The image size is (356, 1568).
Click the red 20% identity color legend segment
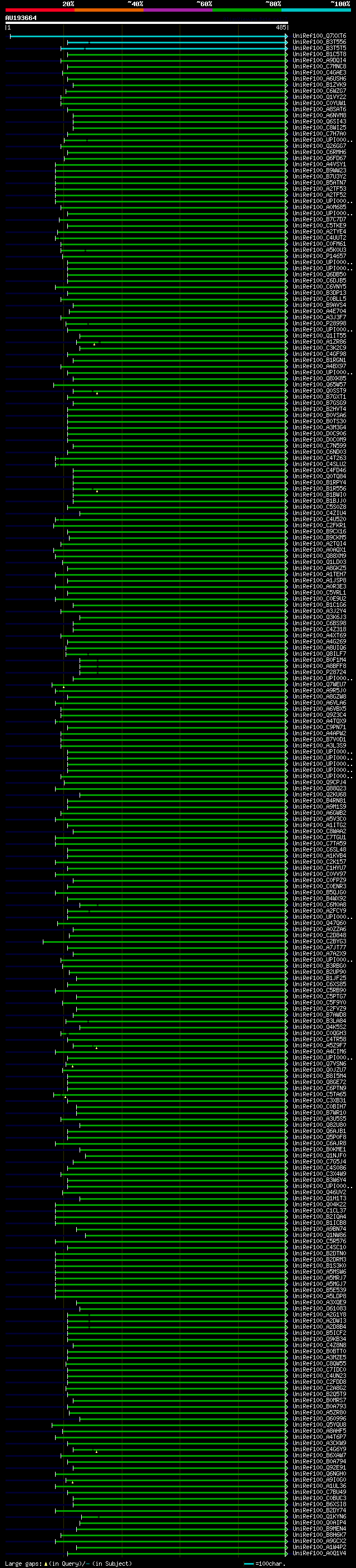[39, 10]
